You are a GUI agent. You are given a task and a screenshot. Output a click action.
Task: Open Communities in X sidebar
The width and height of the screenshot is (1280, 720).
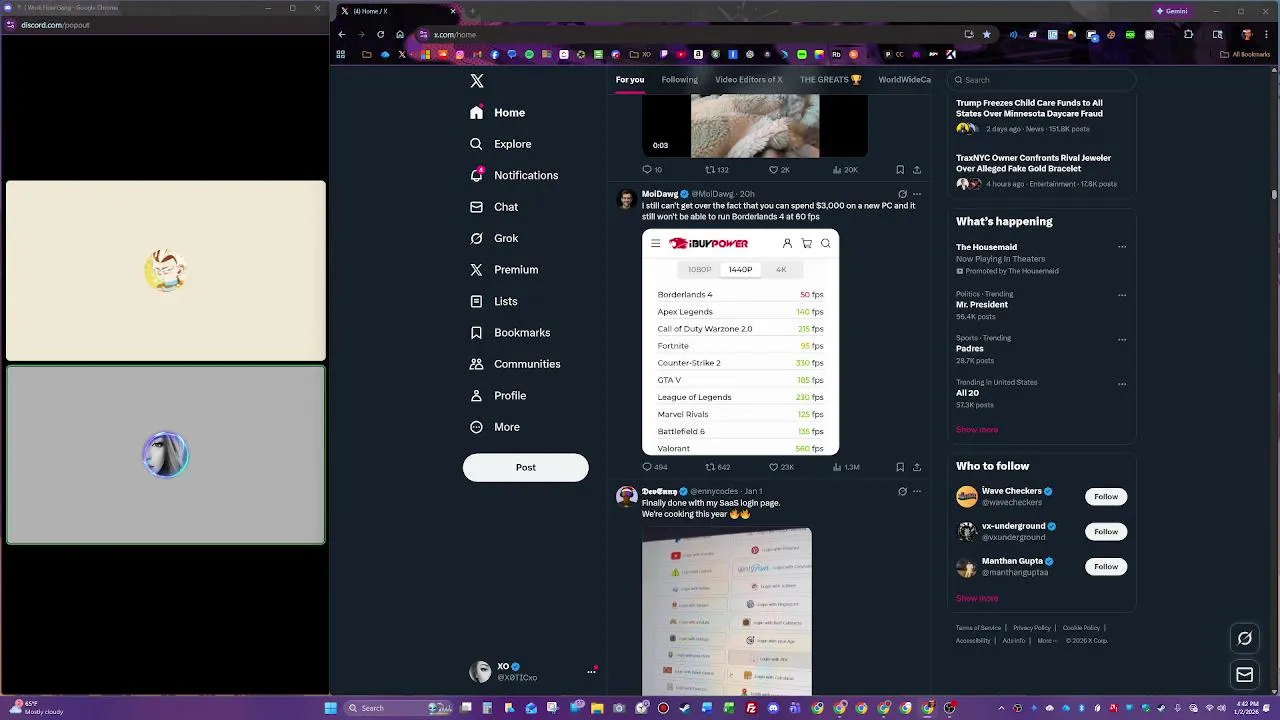(x=515, y=364)
